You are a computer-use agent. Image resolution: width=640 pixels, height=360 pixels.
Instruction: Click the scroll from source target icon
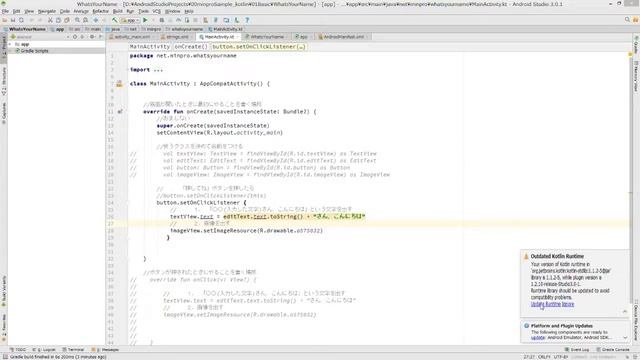75,37
